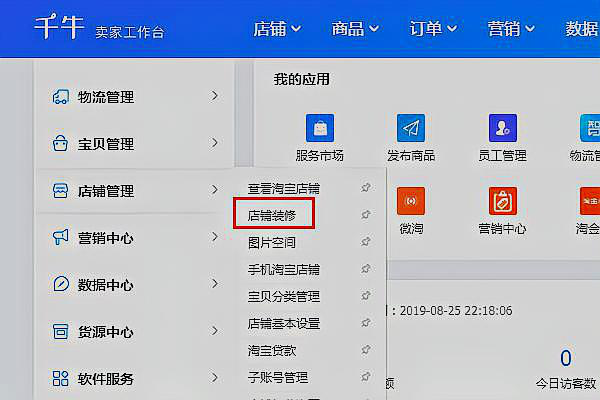Expand the 软件服务 chevron
The image size is (600, 400).
[215, 378]
